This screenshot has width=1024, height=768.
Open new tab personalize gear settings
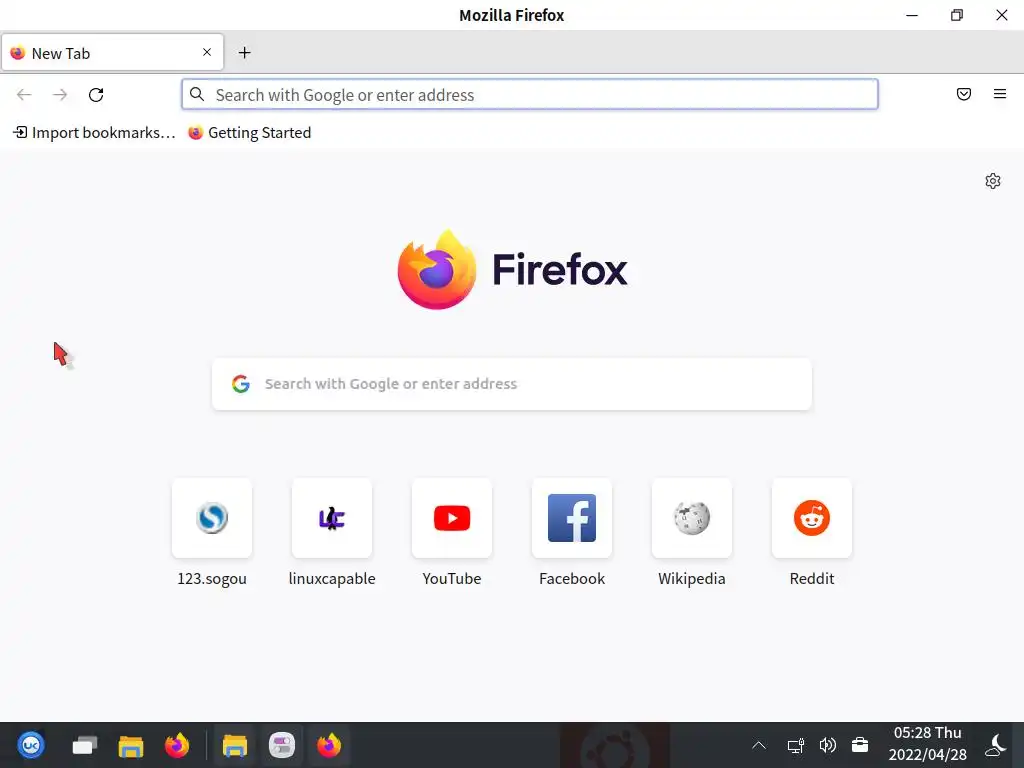[x=993, y=181]
